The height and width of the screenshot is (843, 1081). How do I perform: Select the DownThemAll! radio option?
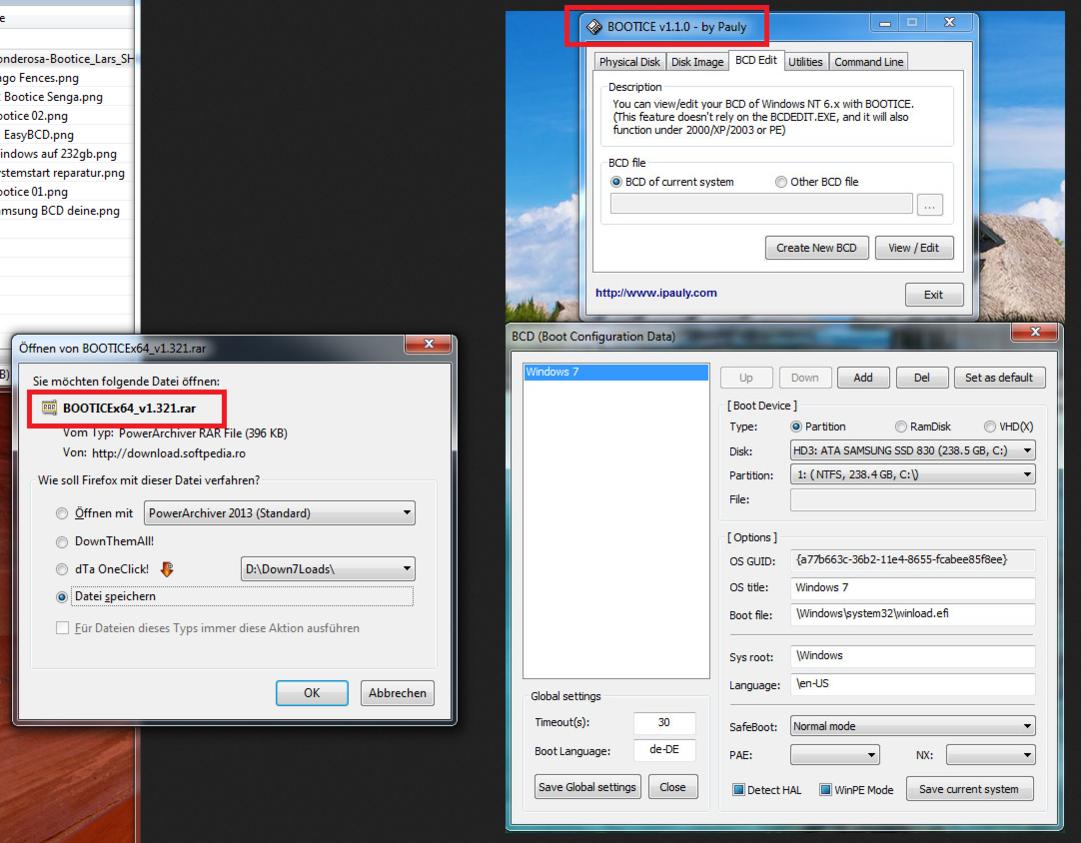62,542
